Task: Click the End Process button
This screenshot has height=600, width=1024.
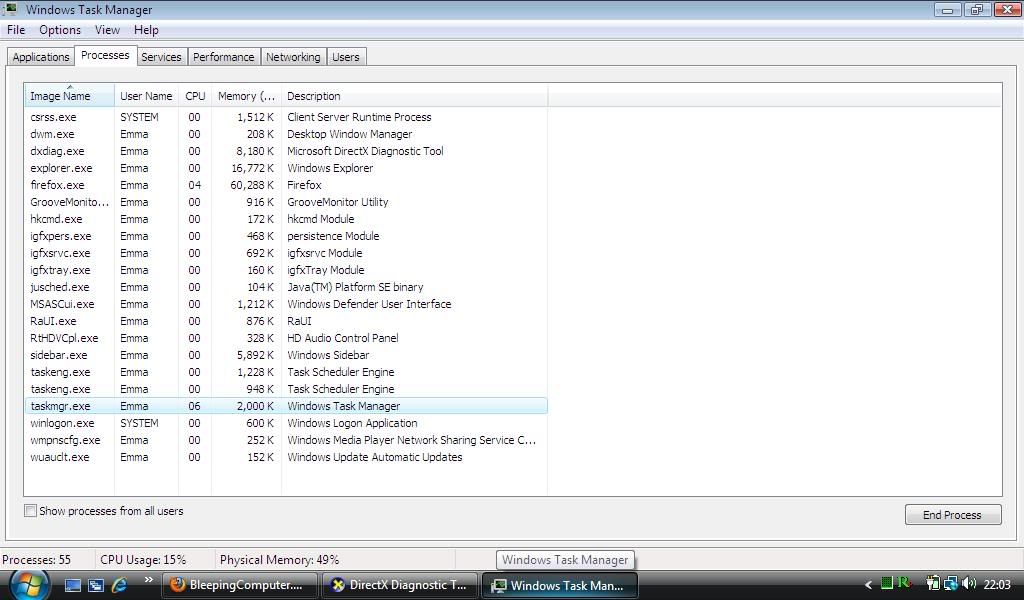Action: click(x=953, y=514)
